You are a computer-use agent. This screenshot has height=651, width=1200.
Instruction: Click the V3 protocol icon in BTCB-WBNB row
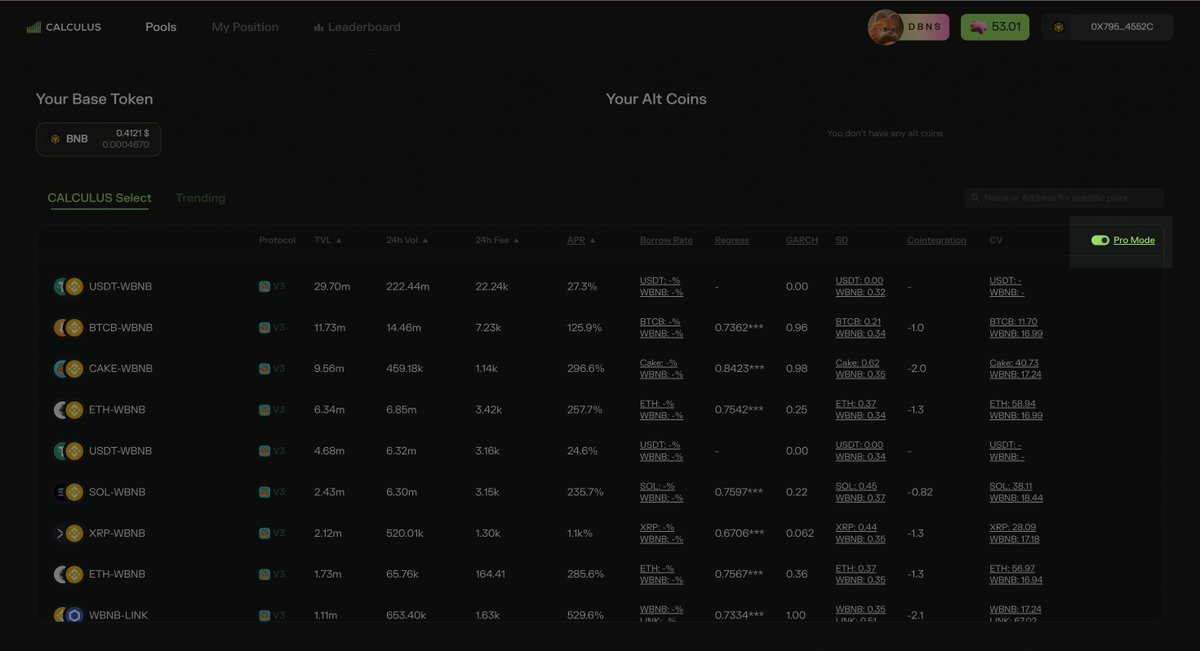[264, 328]
